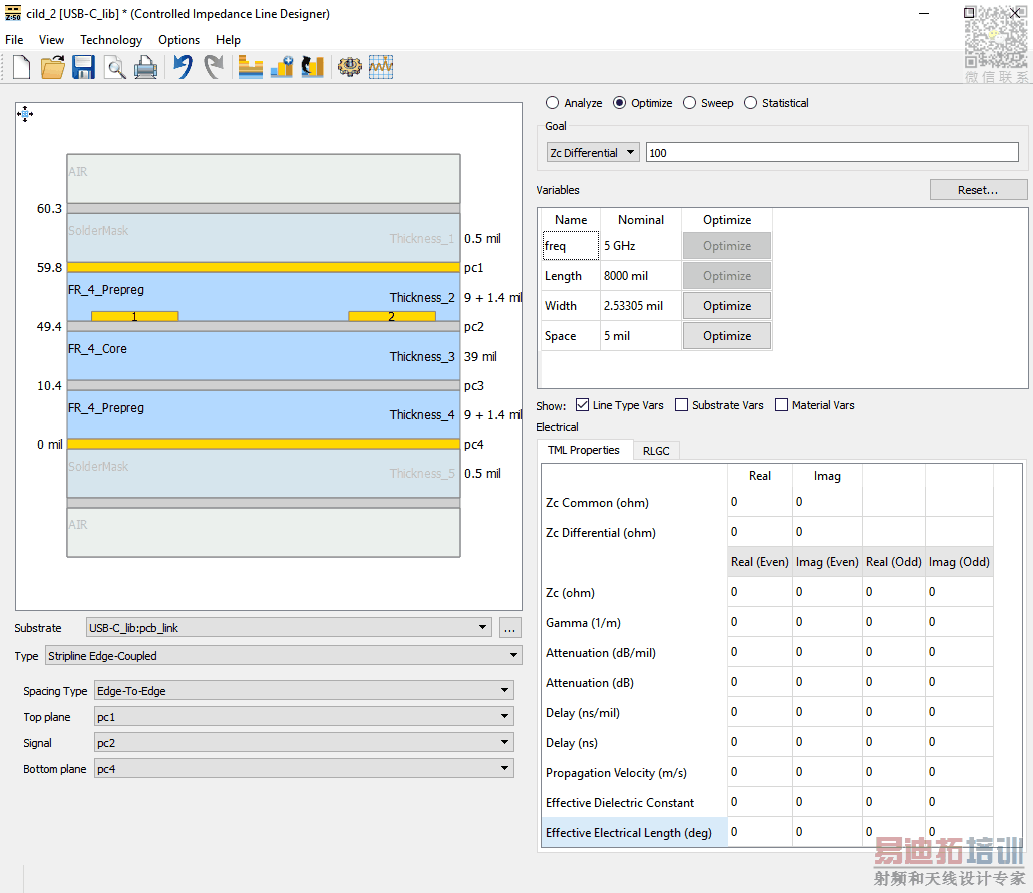1033x893 pixels.
Task: Click the goal value field containing 100
Action: pos(832,153)
